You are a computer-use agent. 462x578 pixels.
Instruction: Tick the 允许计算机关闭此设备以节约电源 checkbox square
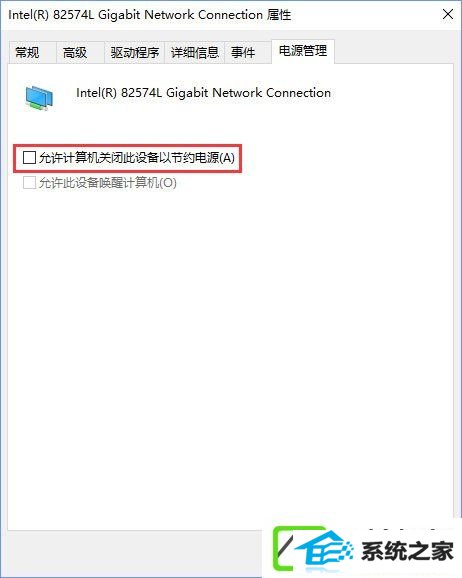click(x=29, y=158)
